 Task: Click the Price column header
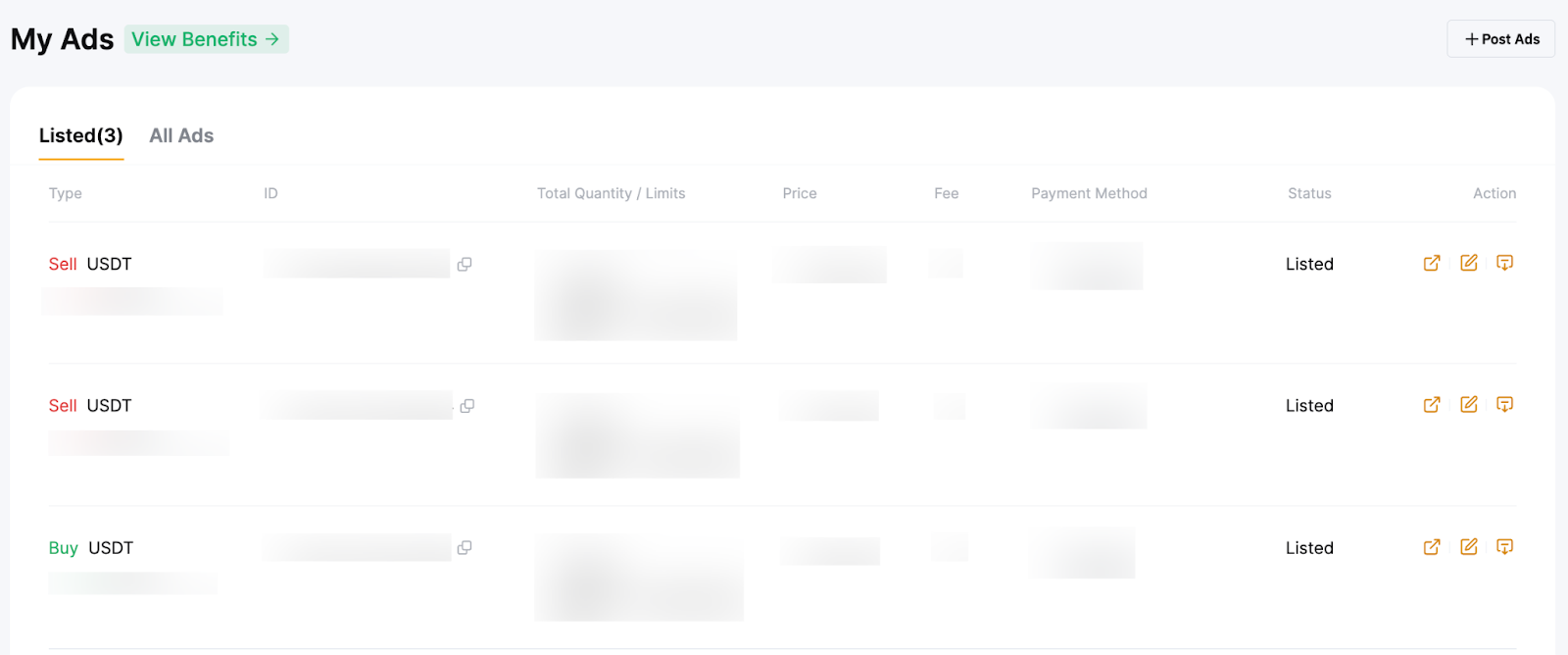pos(799,193)
